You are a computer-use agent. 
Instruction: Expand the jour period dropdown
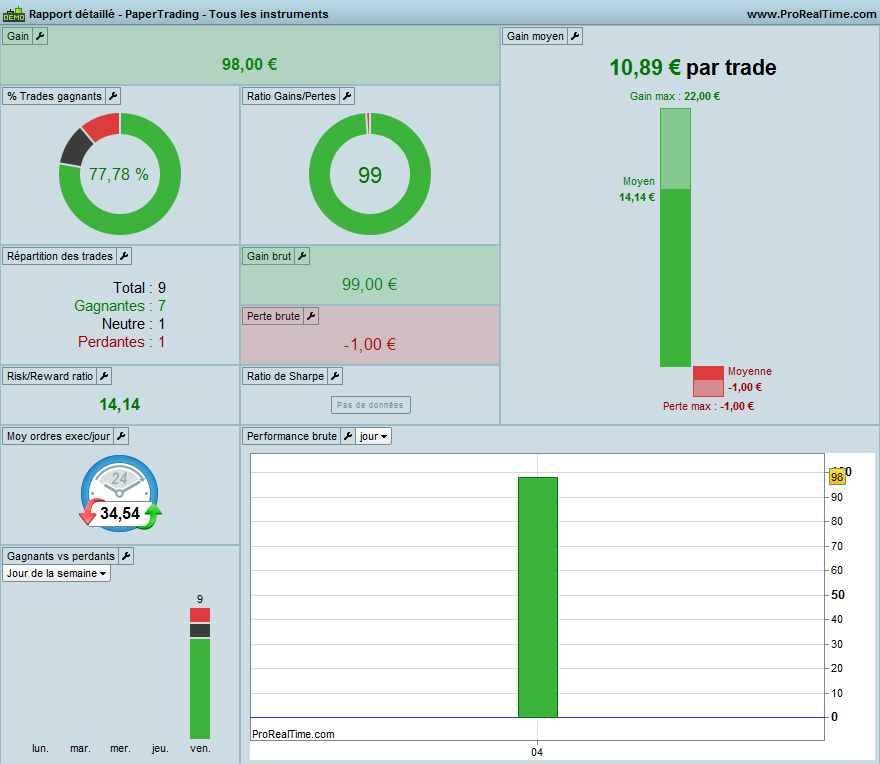pos(373,436)
